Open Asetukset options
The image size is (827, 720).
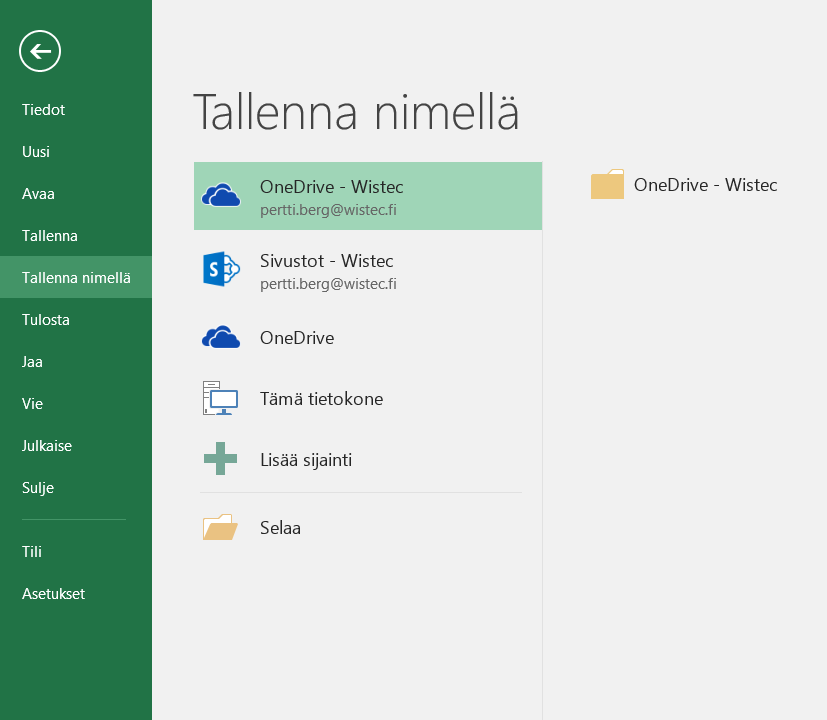point(53,594)
